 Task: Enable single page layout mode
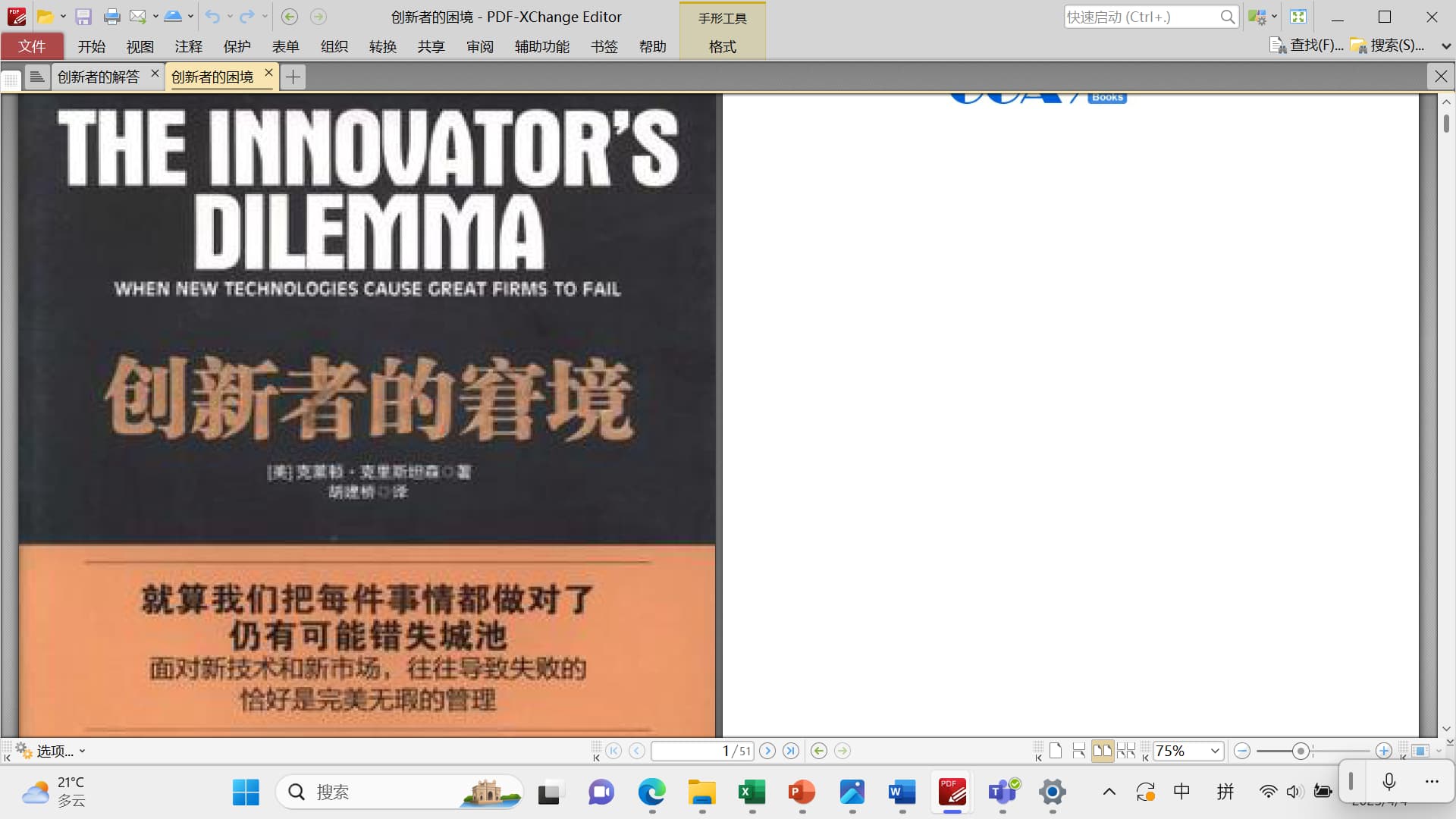(1056, 751)
